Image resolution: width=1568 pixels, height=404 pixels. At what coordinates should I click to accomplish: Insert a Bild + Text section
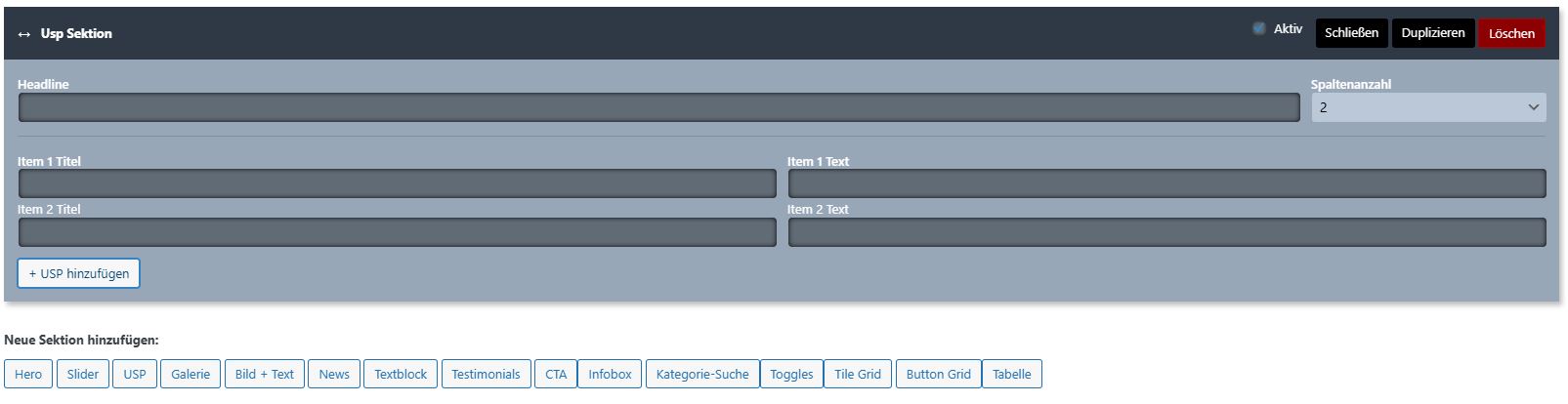[265, 374]
